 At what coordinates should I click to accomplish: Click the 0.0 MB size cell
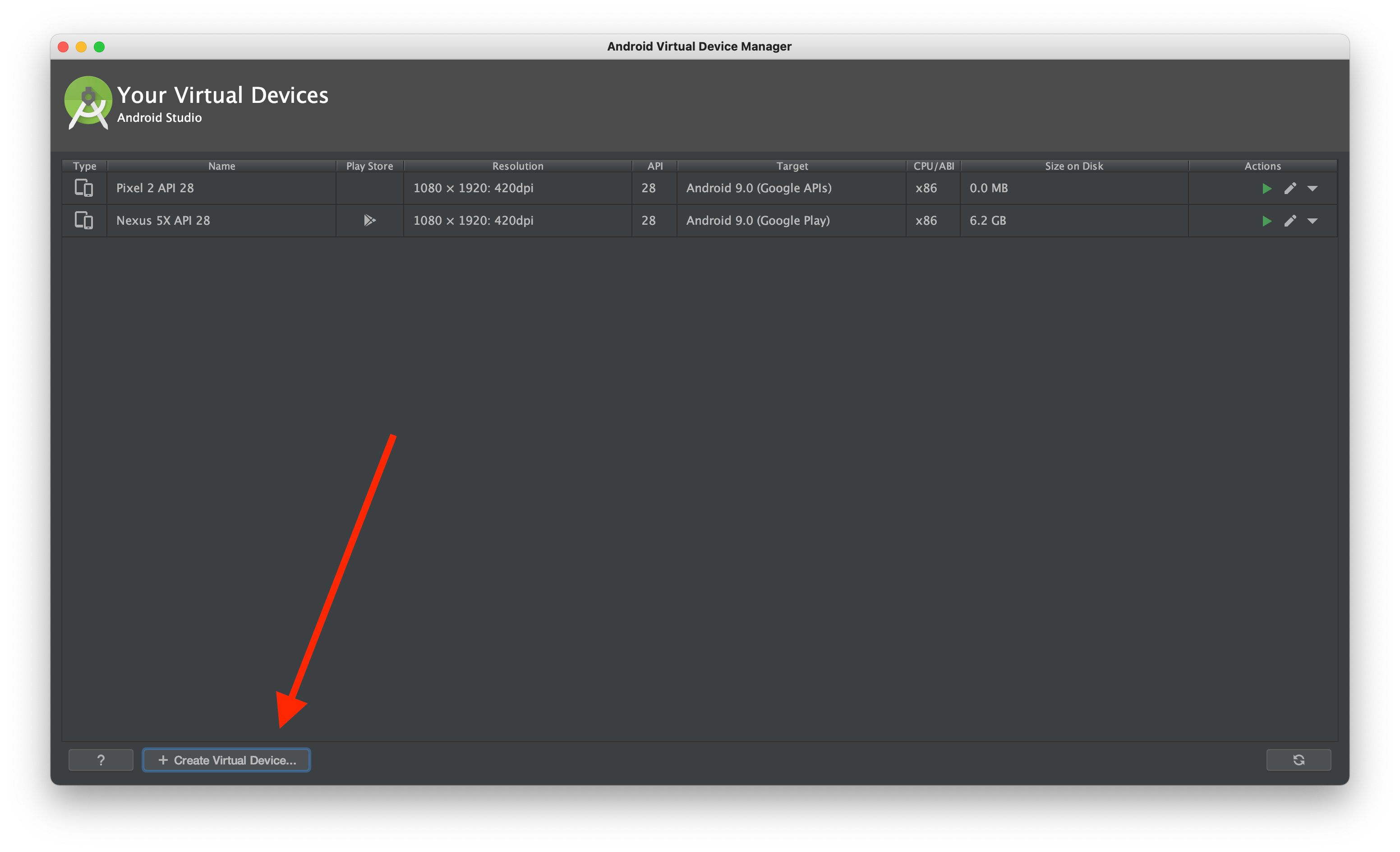pos(1074,188)
